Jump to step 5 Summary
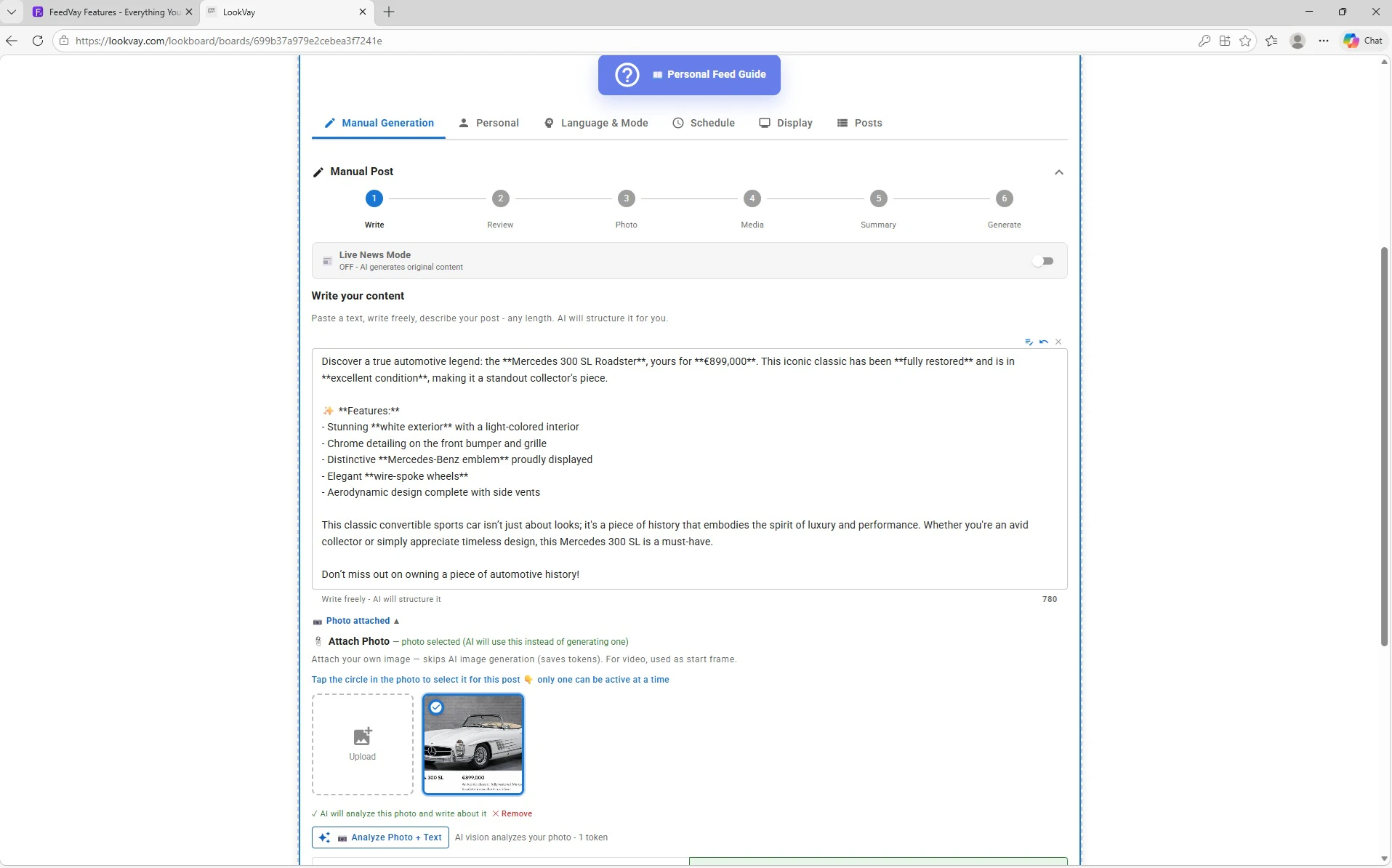 click(x=878, y=198)
